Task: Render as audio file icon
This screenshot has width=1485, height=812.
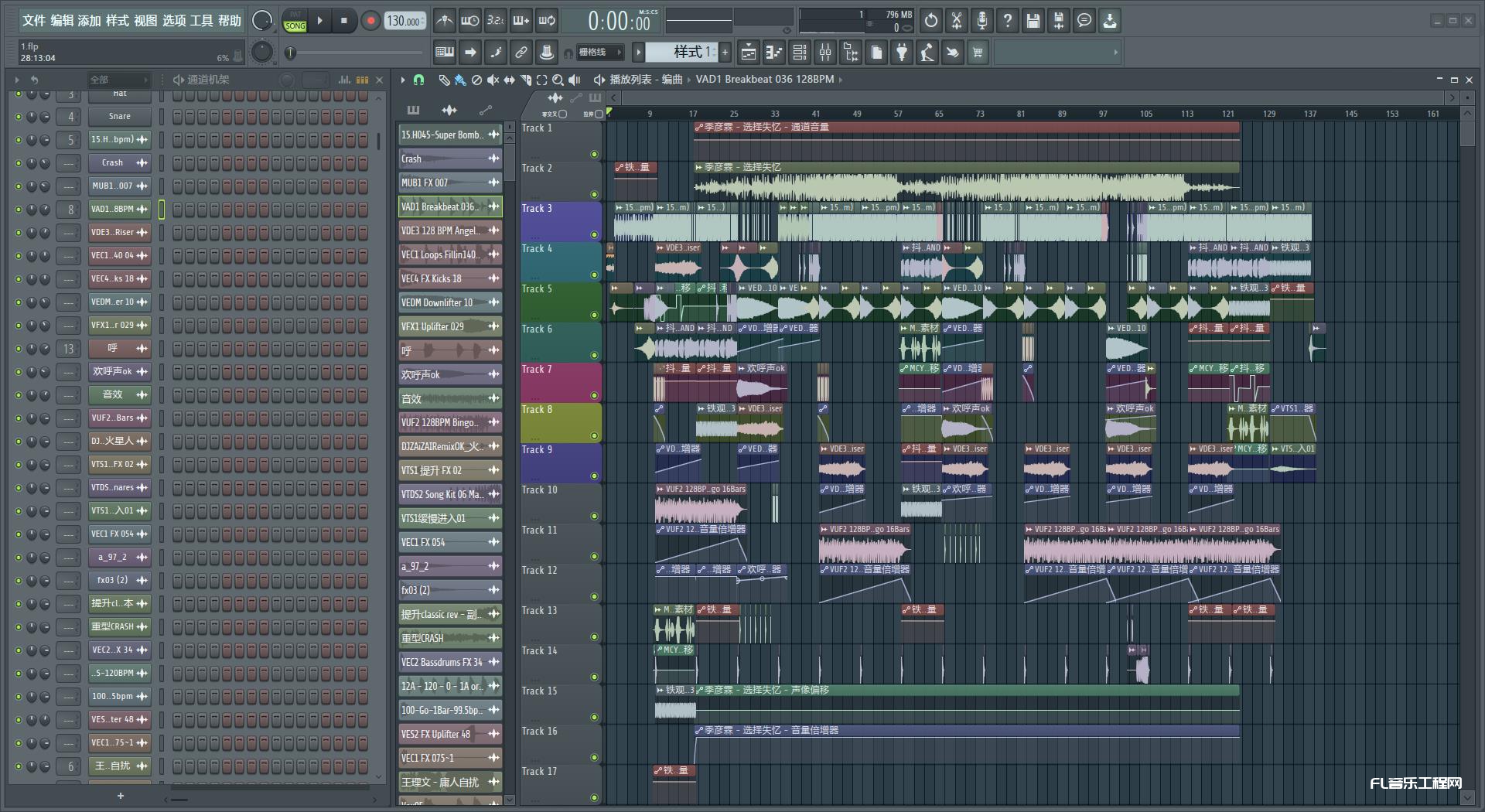Action: click(x=1059, y=21)
